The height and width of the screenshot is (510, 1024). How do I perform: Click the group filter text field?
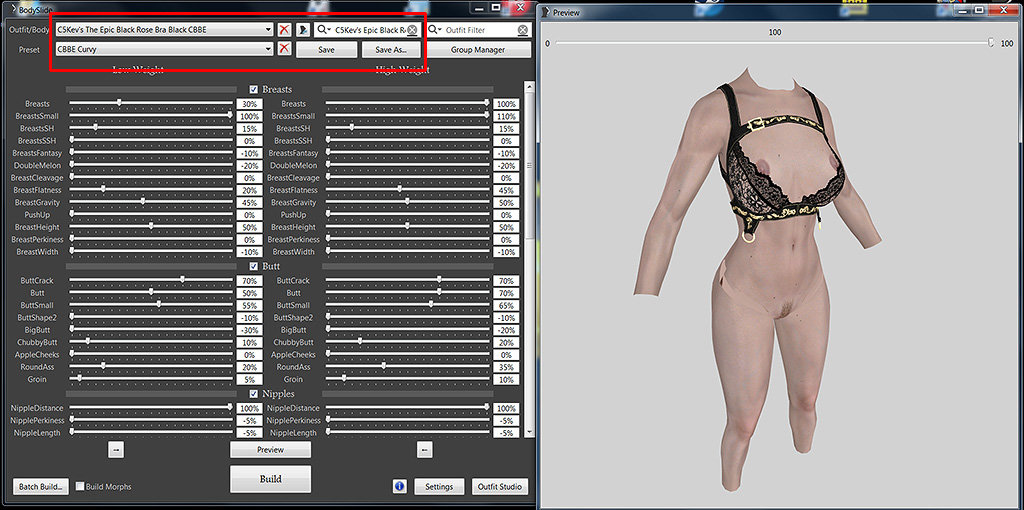click(369, 30)
